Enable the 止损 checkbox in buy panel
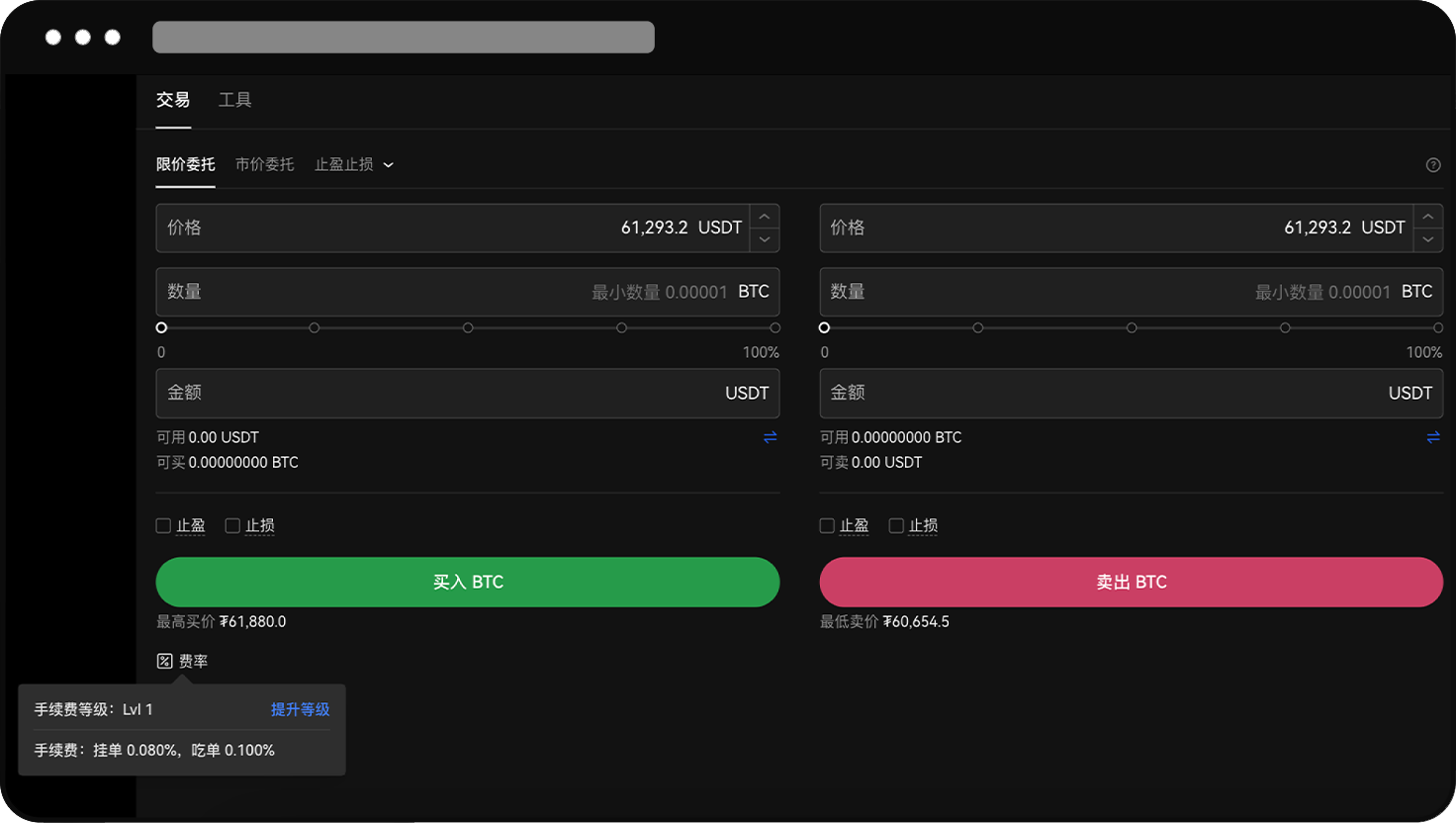 click(x=232, y=525)
